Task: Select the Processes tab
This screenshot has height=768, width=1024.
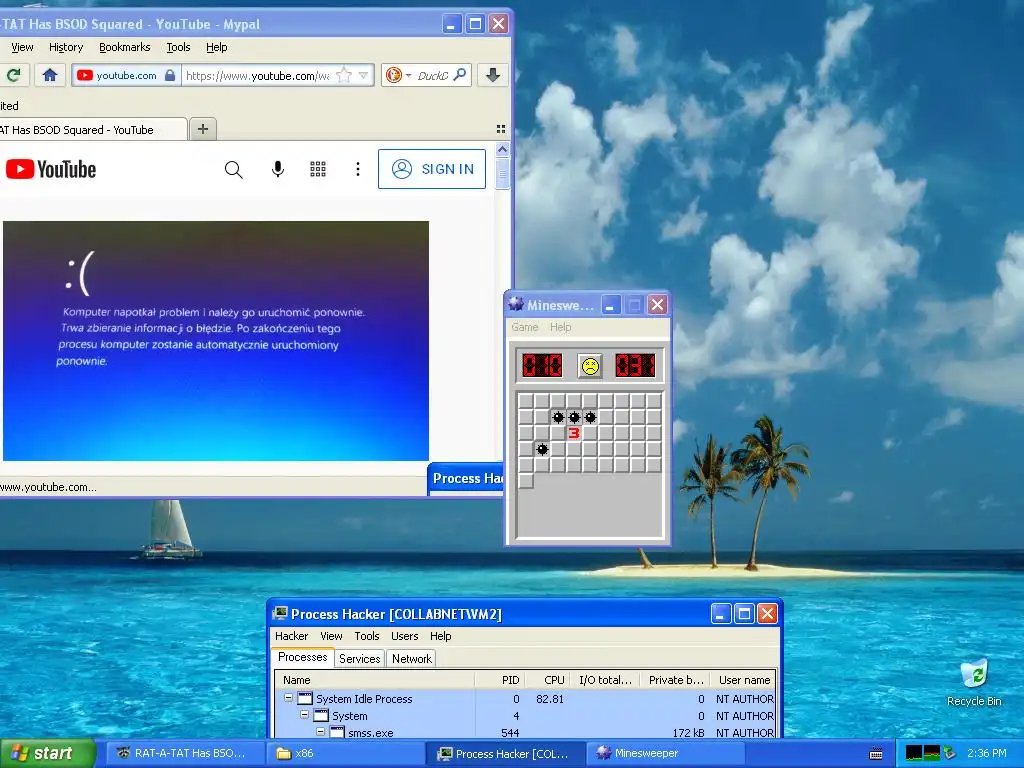Action: (x=302, y=657)
